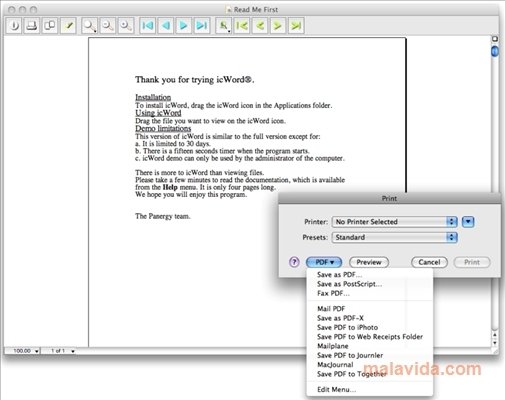Click the disabled Print button
Viewport: 505px width, 400px height.
[472, 262]
